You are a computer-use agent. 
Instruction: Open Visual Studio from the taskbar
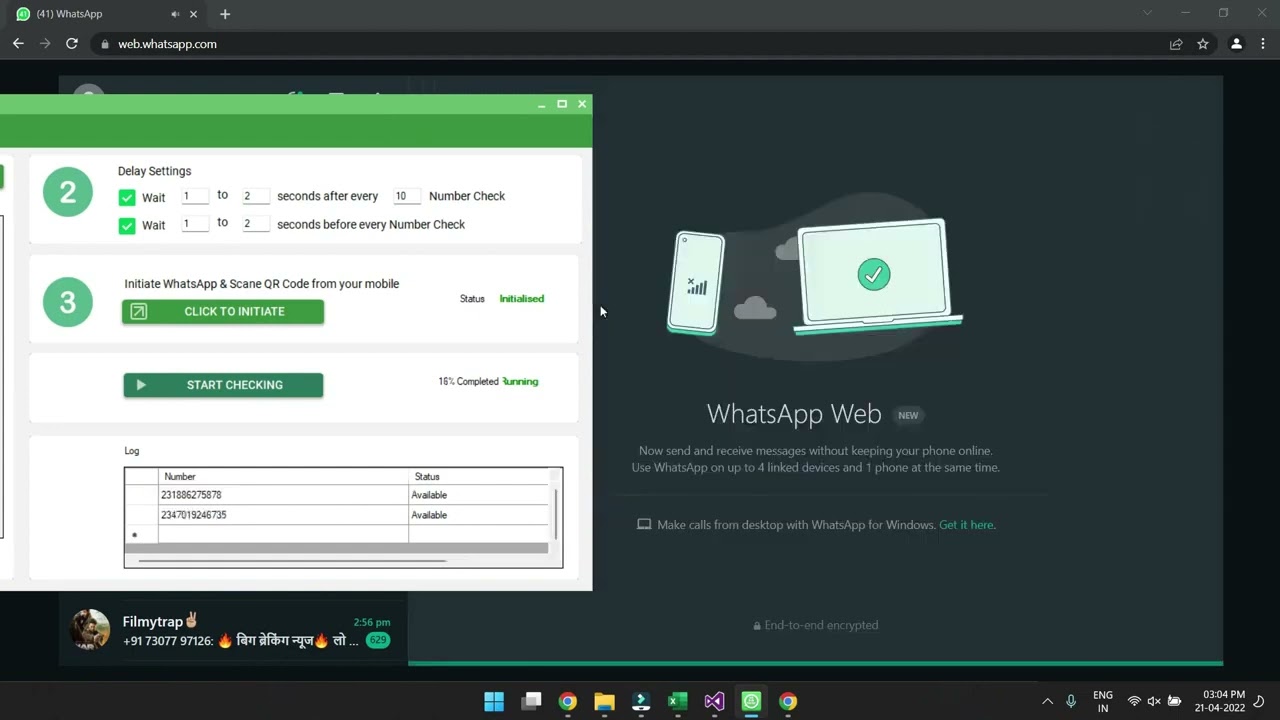tap(714, 701)
